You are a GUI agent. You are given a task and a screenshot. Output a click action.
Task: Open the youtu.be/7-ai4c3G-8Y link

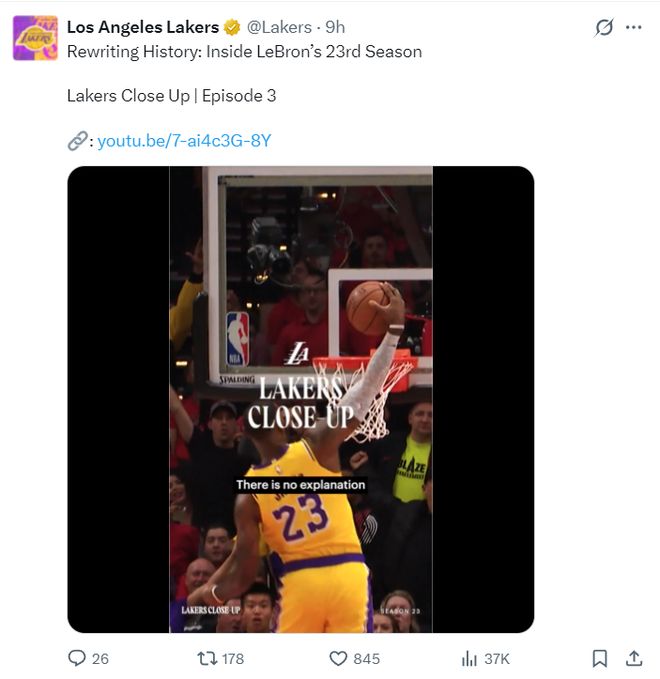coord(184,141)
